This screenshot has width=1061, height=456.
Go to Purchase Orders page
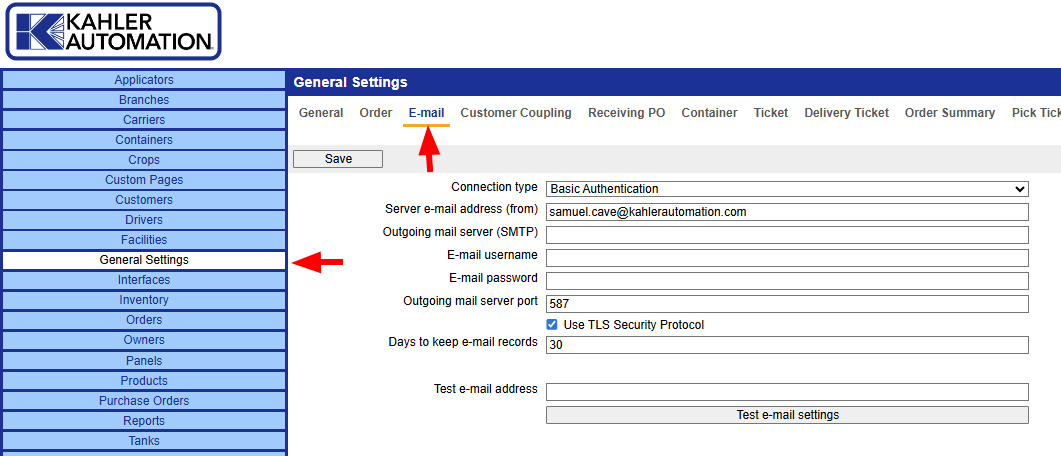[144, 401]
